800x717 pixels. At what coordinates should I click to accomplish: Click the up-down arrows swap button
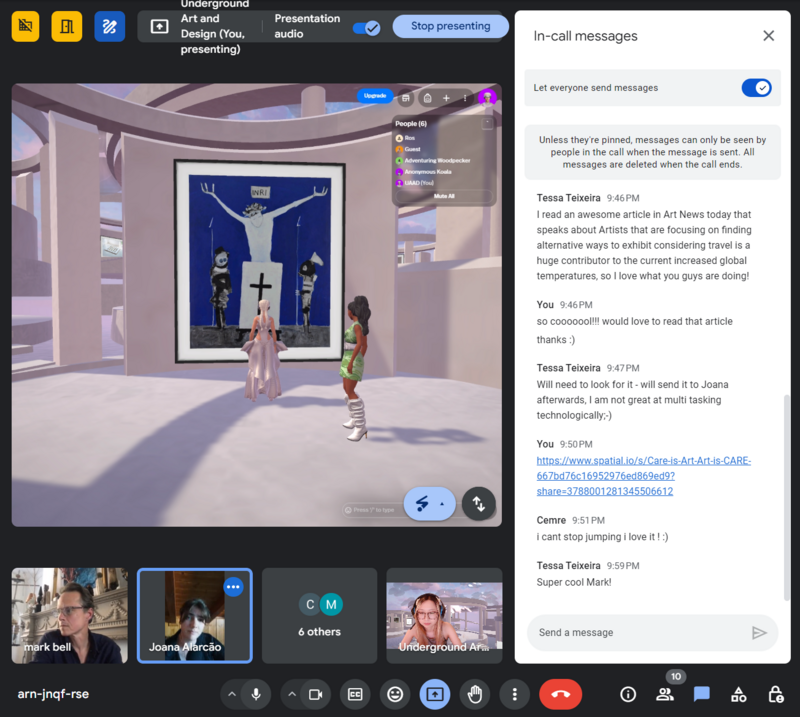pos(479,504)
